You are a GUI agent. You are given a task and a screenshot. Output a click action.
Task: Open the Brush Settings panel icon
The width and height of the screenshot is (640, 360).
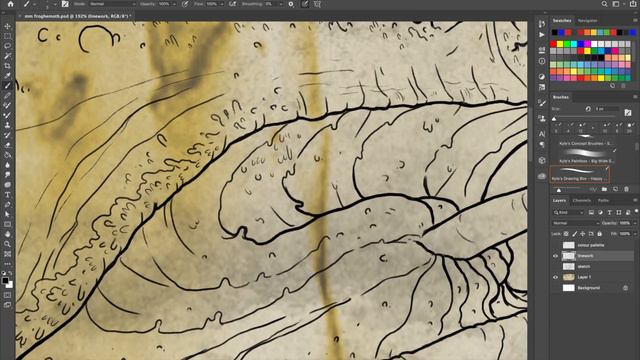pyautogui.click(x=542, y=103)
